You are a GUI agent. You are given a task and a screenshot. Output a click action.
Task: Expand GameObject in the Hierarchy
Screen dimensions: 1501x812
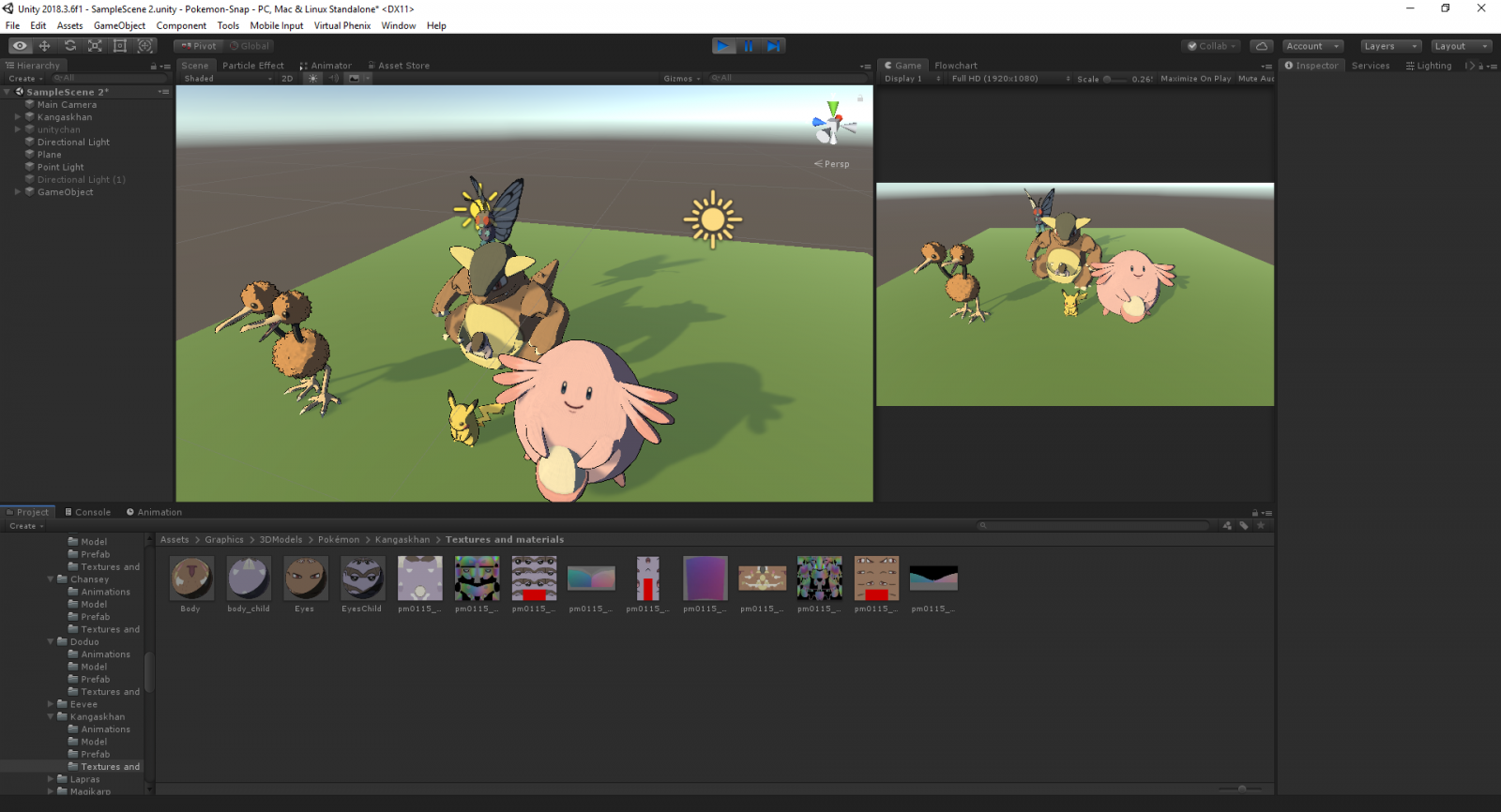[18, 192]
